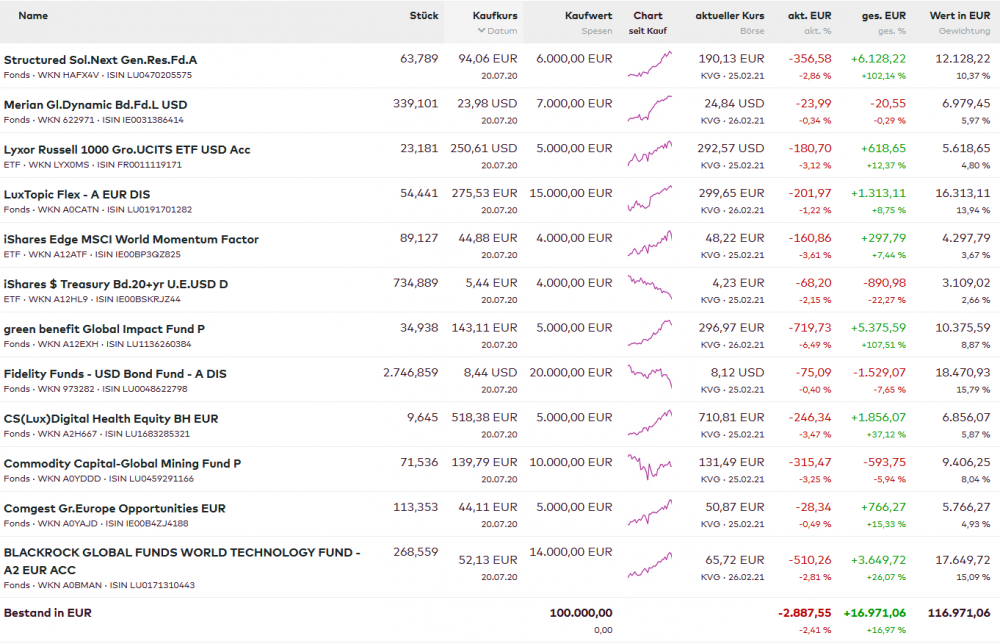View the Commodity Capital-Global Mining Fund chart
The image size is (1000, 644).
649,469
